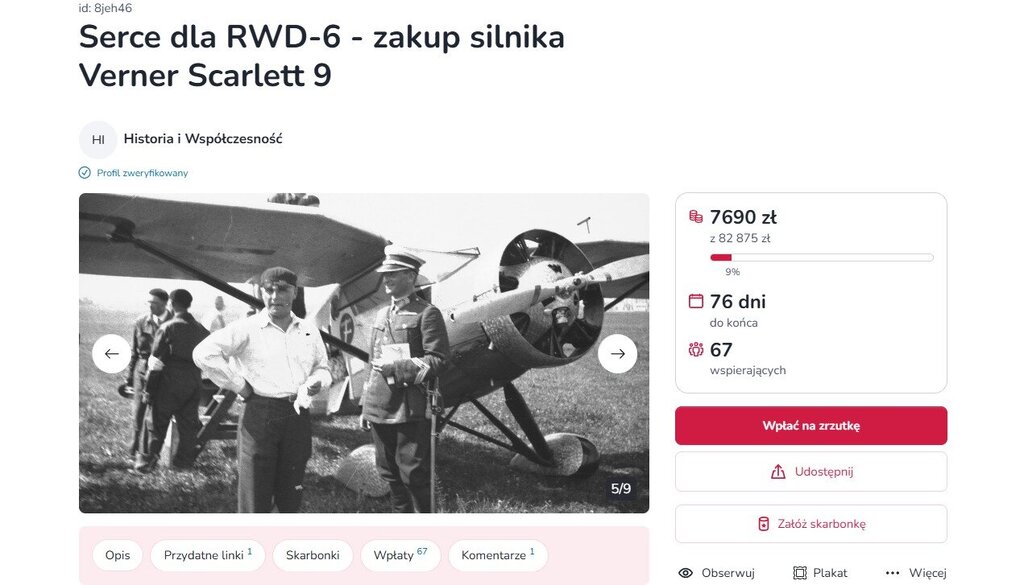Open the Historia i Współczesność organizer profile
The width and height of the screenshot is (1024, 585).
click(203, 138)
